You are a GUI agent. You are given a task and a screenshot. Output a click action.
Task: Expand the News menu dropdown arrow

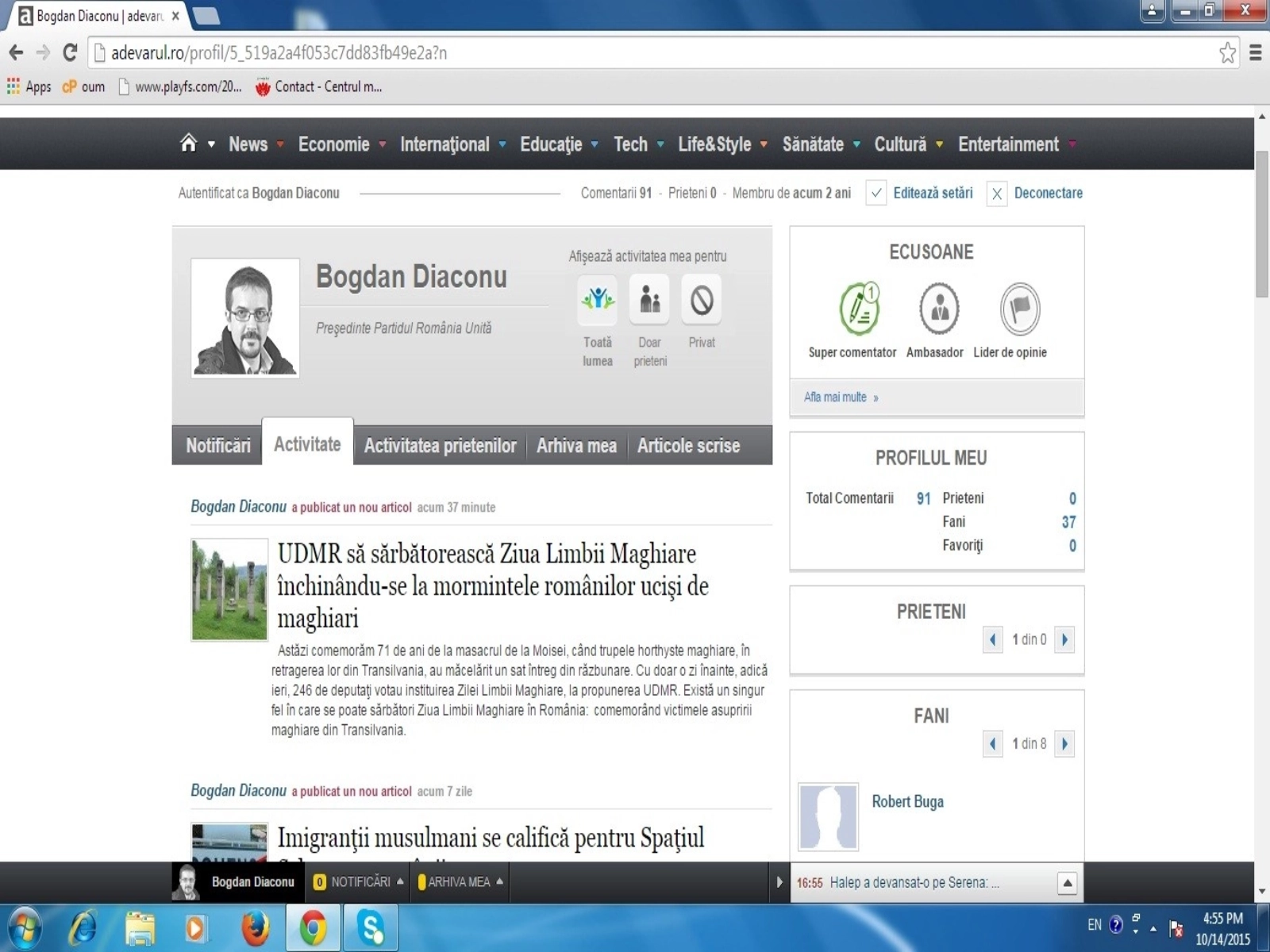280,144
